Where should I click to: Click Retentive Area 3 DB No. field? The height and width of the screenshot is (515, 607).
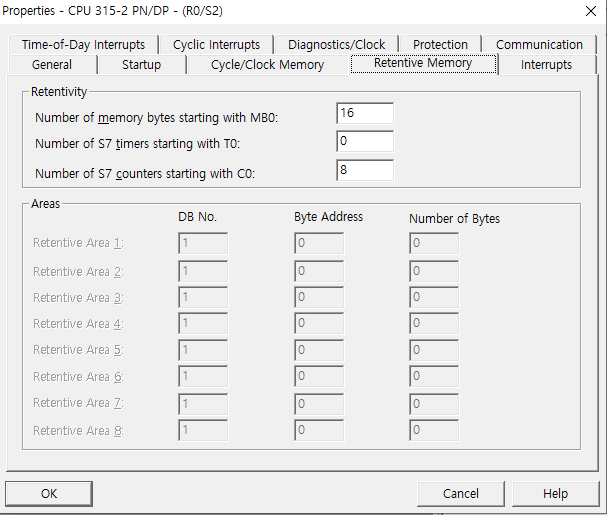[203, 297]
